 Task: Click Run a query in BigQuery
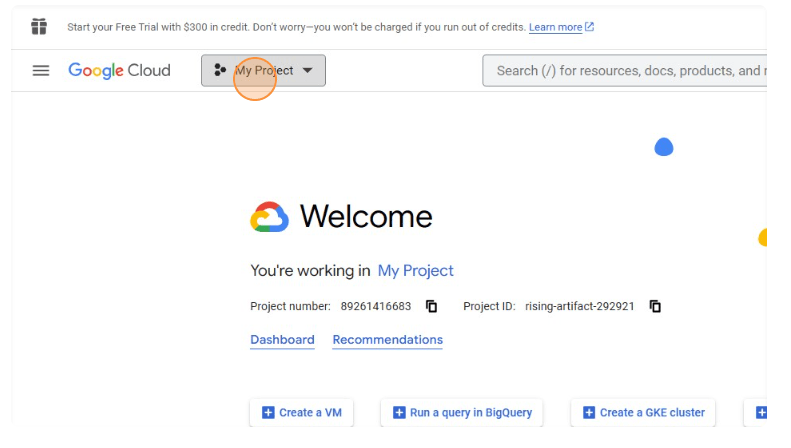coord(462,413)
